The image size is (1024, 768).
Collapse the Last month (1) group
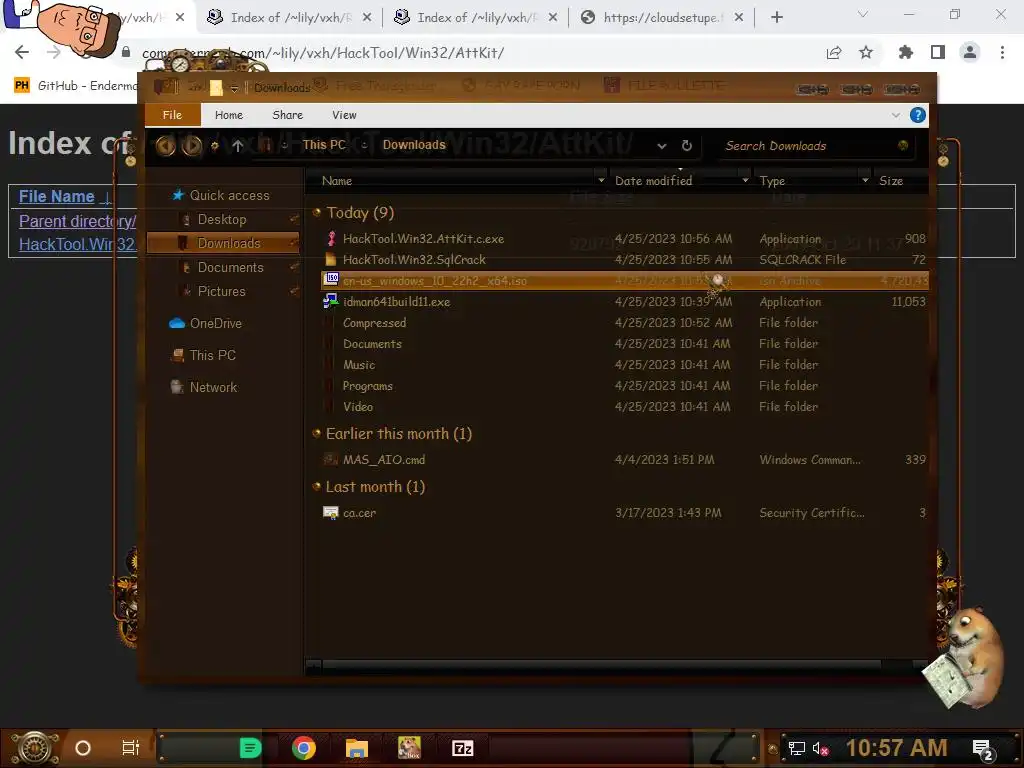(317, 487)
